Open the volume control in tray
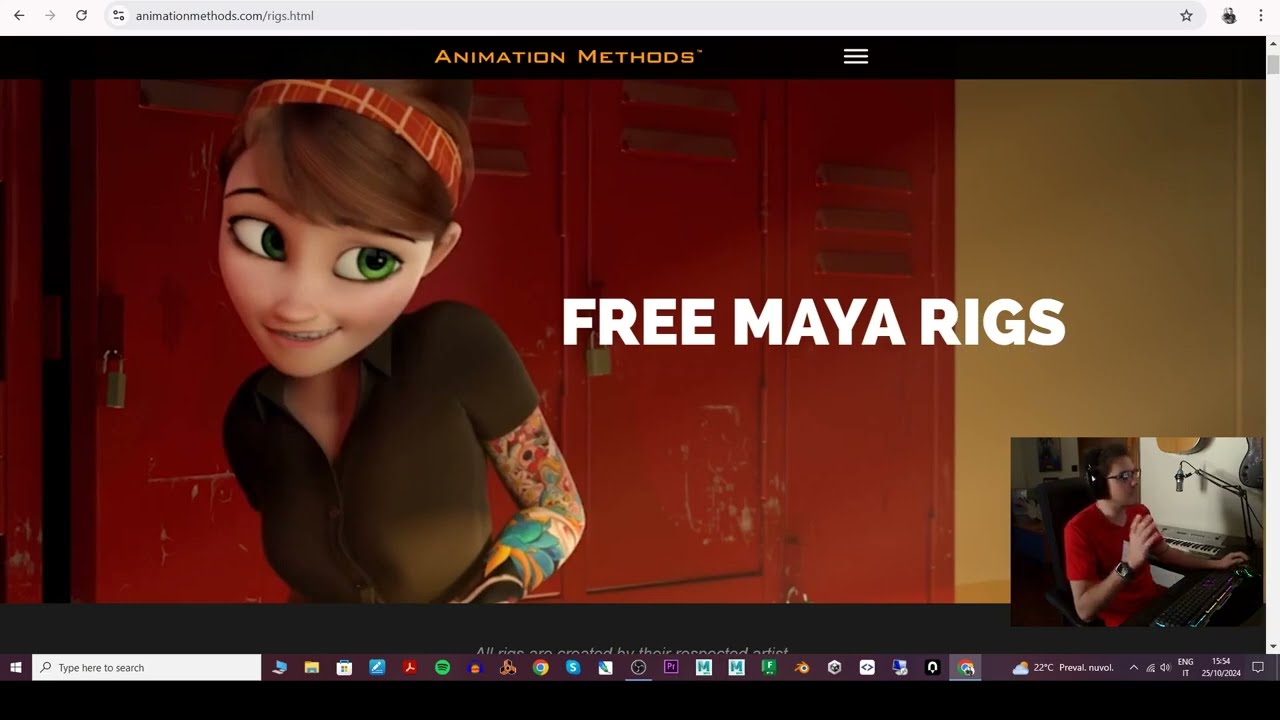The image size is (1280, 720). (x=1165, y=667)
